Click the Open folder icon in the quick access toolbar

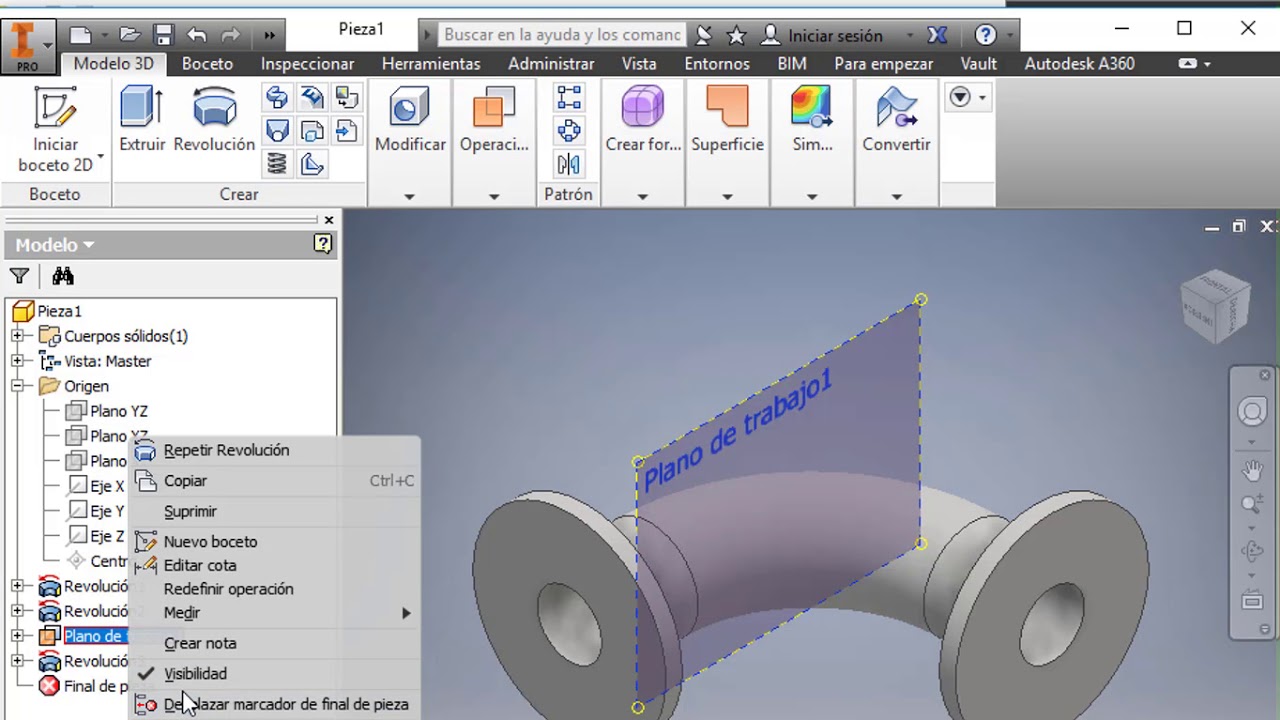tap(130, 35)
